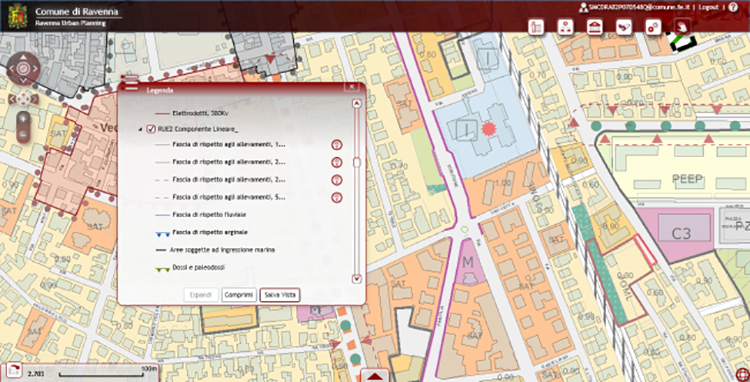Open the person info list icon
This screenshot has height=382, width=750.
pos(536,27)
